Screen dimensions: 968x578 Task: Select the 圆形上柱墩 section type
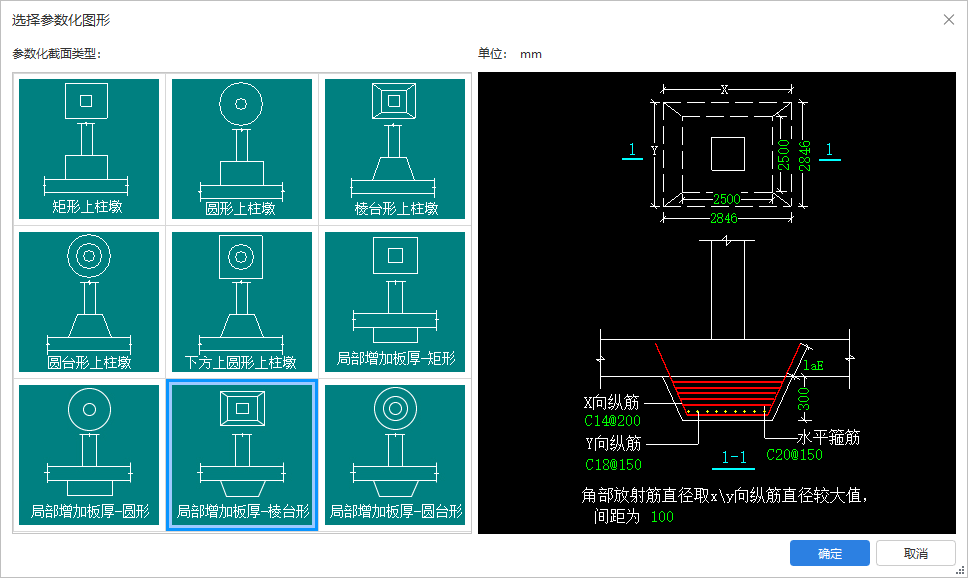[242, 149]
